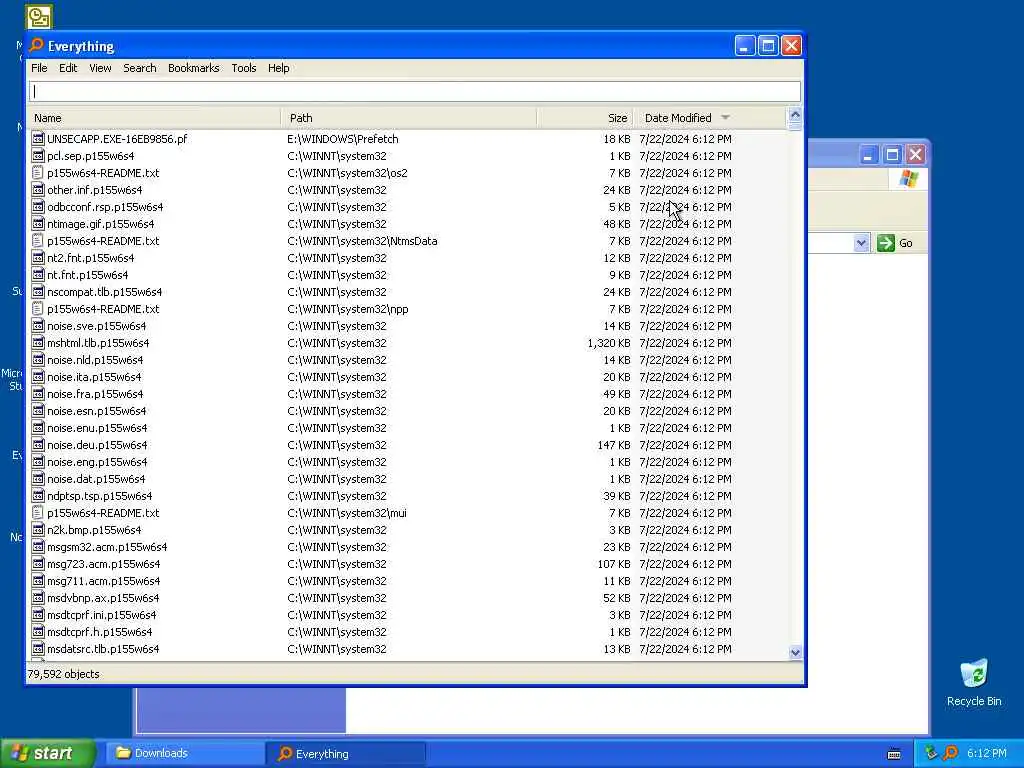This screenshot has height=768, width=1024.
Task: Click file icon of noise.sve.p155w6s4
Action: point(38,325)
